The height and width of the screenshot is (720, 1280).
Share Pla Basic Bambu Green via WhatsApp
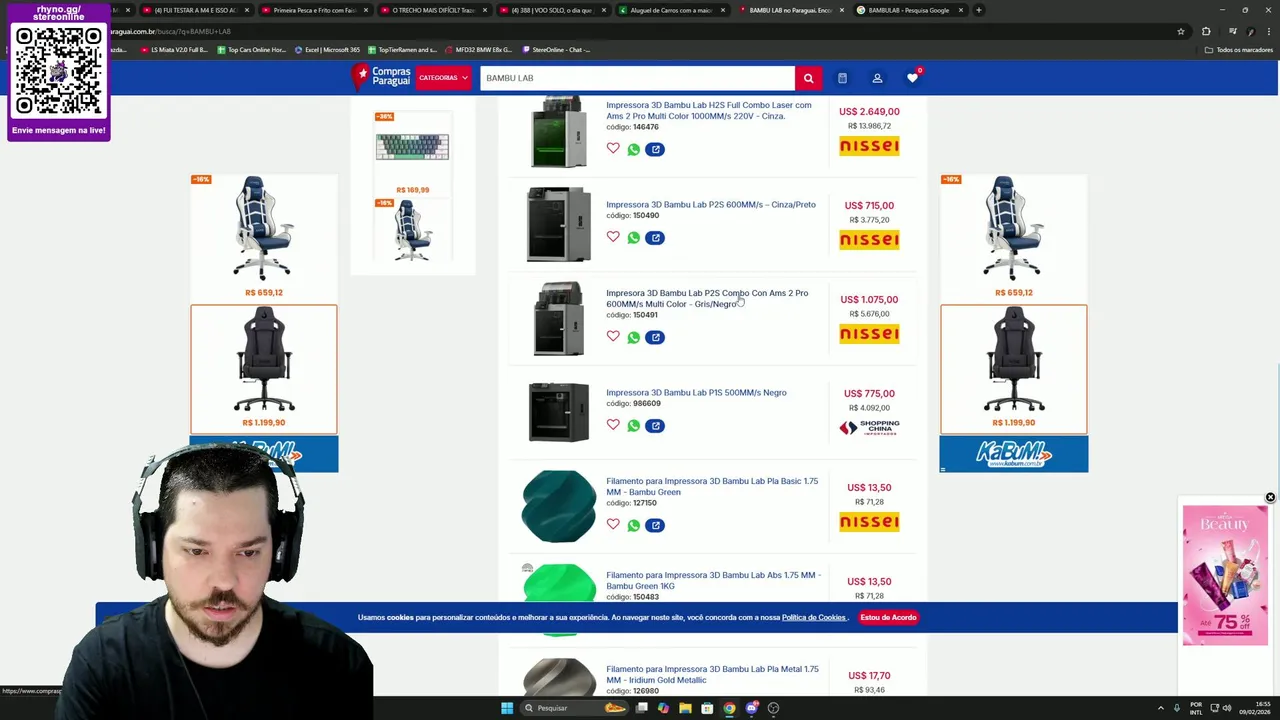[633, 525]
